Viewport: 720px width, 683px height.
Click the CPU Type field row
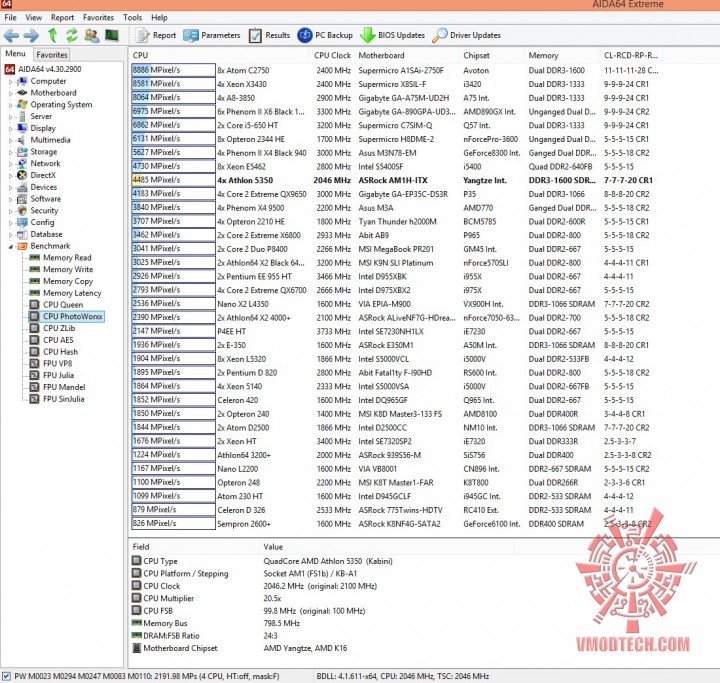pos(262,561)
